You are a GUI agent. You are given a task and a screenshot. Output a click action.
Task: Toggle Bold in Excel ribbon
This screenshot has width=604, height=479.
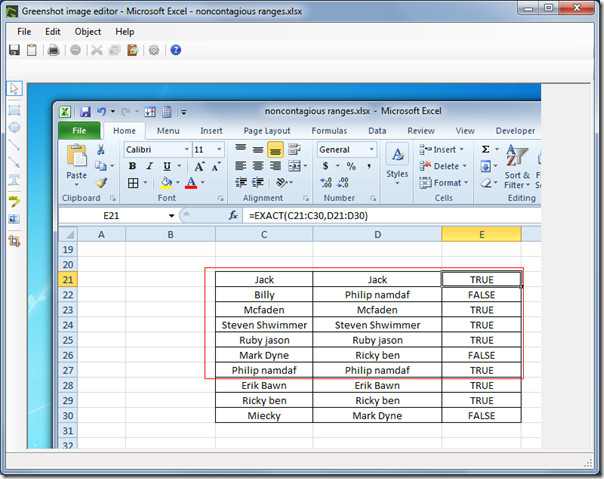point(132,166)
